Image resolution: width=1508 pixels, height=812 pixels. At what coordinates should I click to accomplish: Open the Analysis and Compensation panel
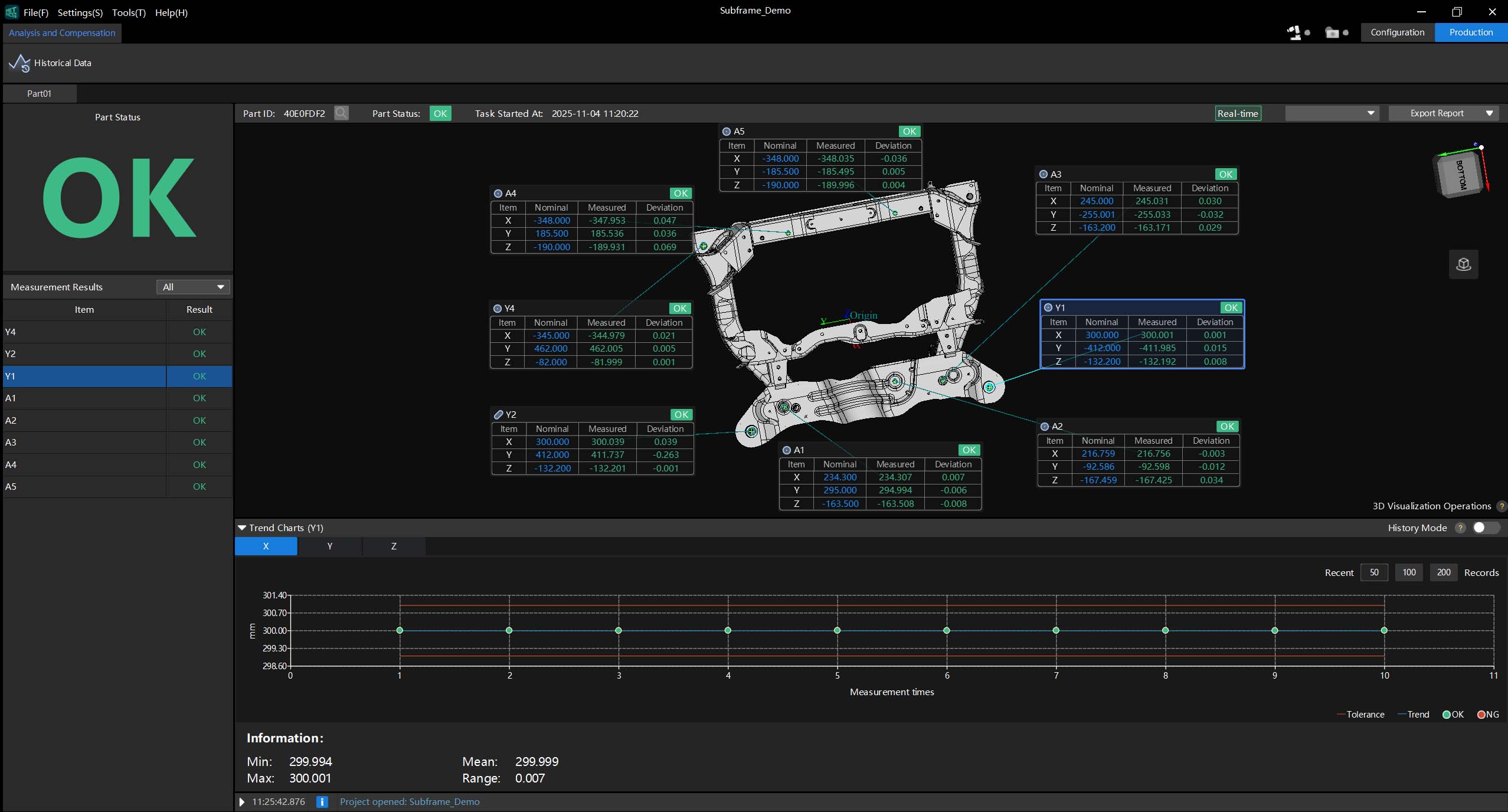coord(61,33)
